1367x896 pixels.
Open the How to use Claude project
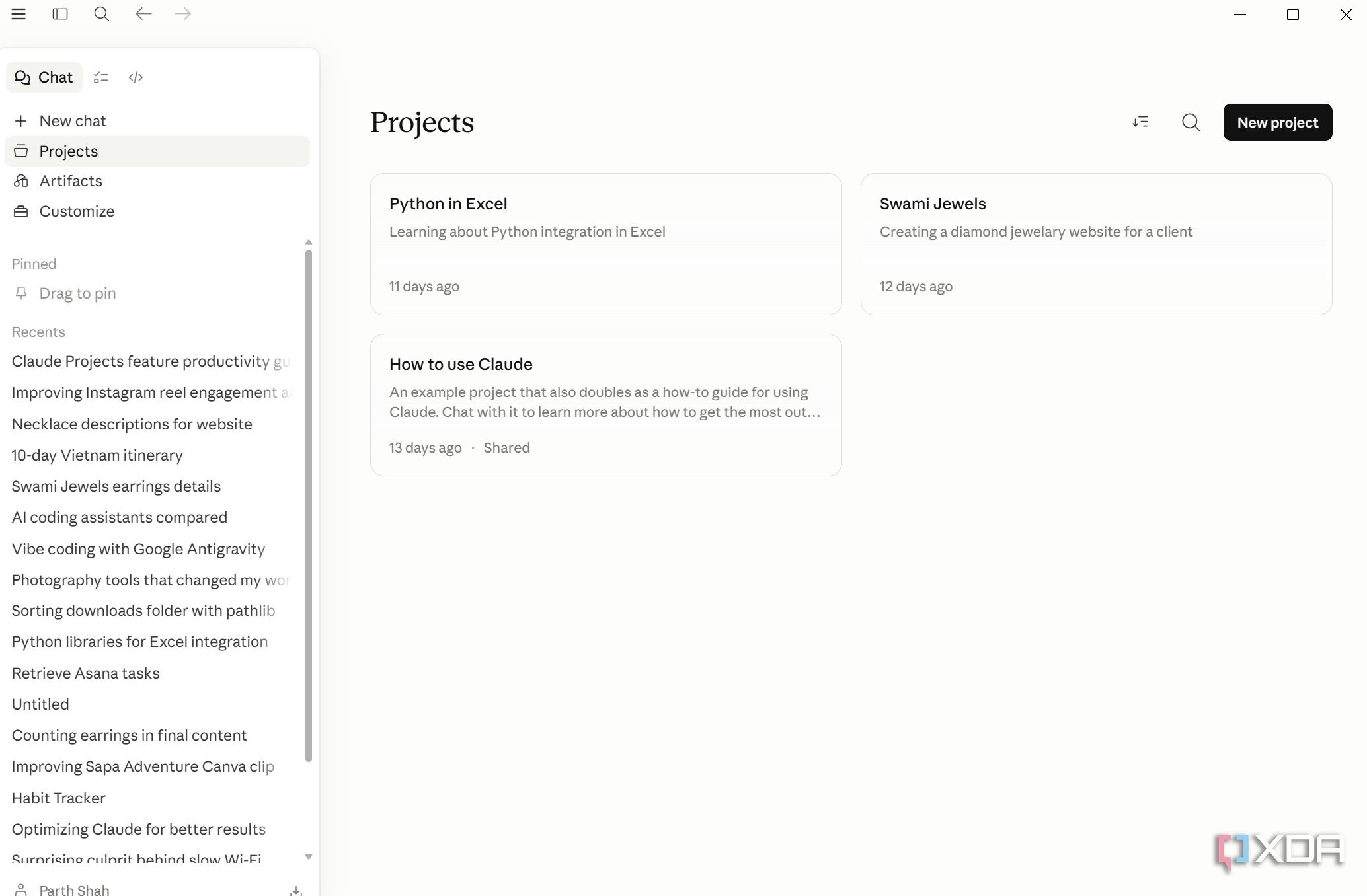click(605, 405)
